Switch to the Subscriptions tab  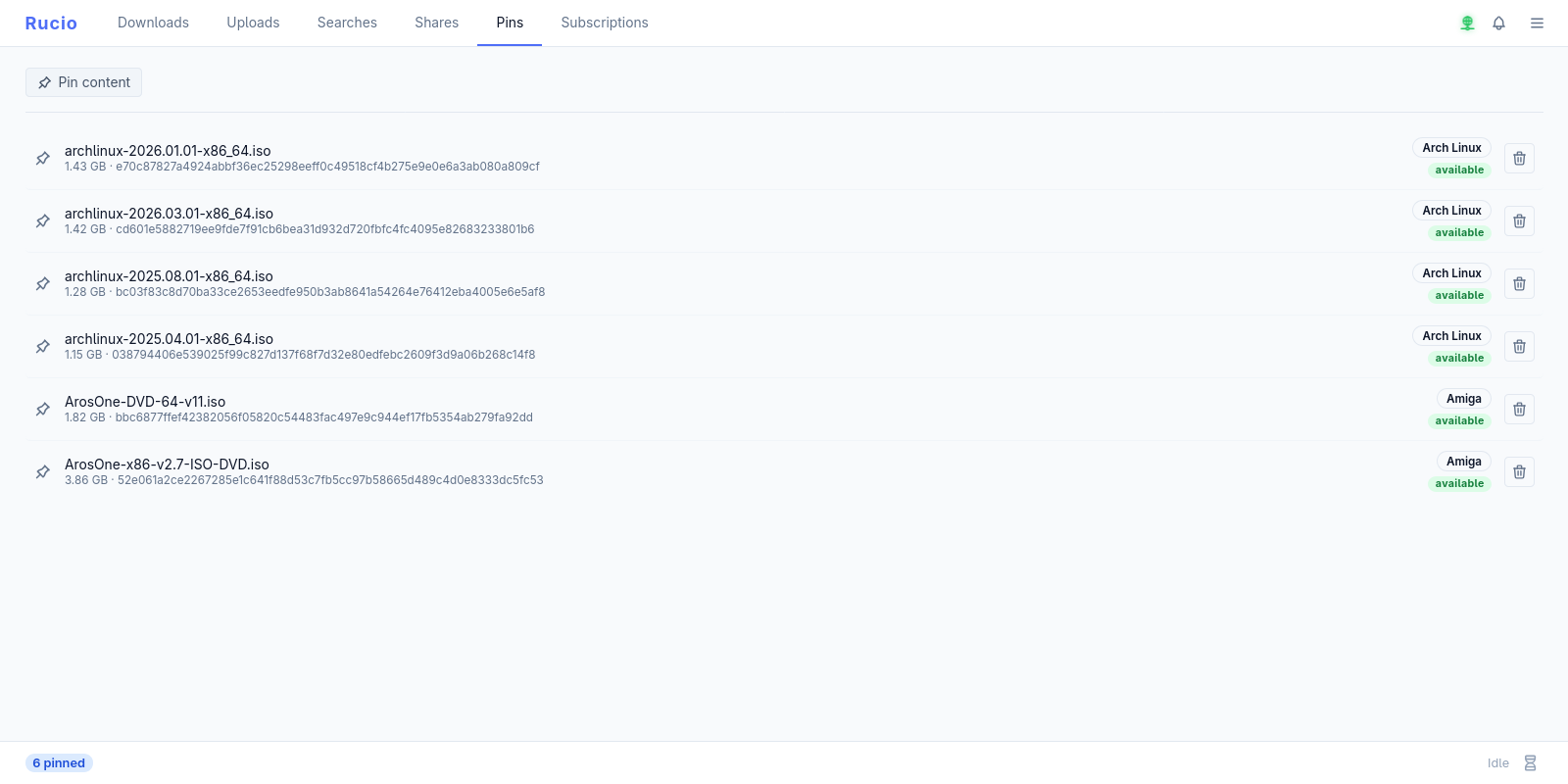tap(605, 23)
